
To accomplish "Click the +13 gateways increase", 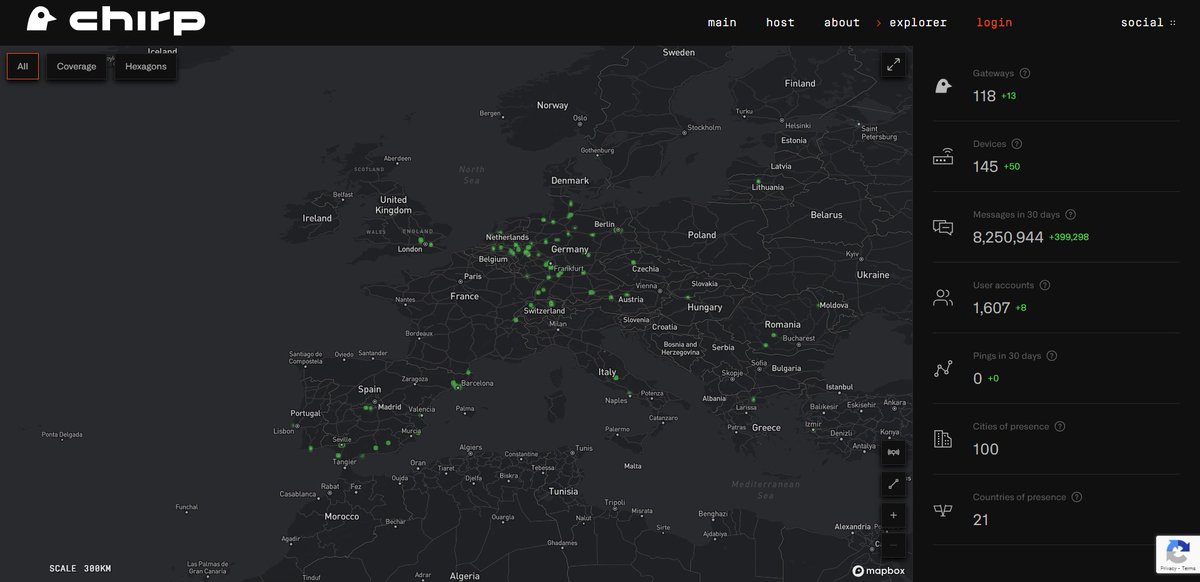I will point(1009,96).
